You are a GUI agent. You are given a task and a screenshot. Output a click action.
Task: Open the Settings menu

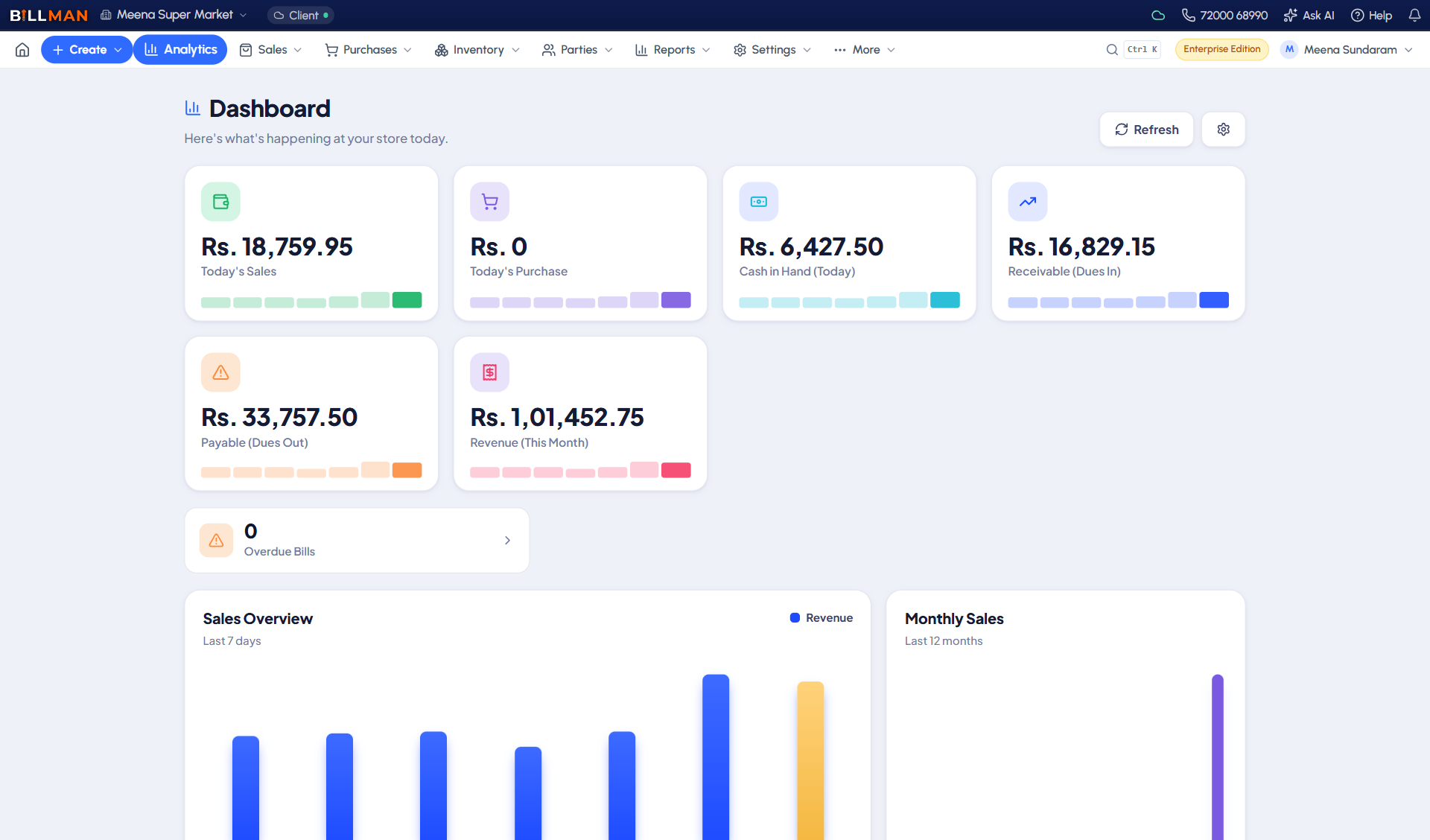[x=772, y=50]
